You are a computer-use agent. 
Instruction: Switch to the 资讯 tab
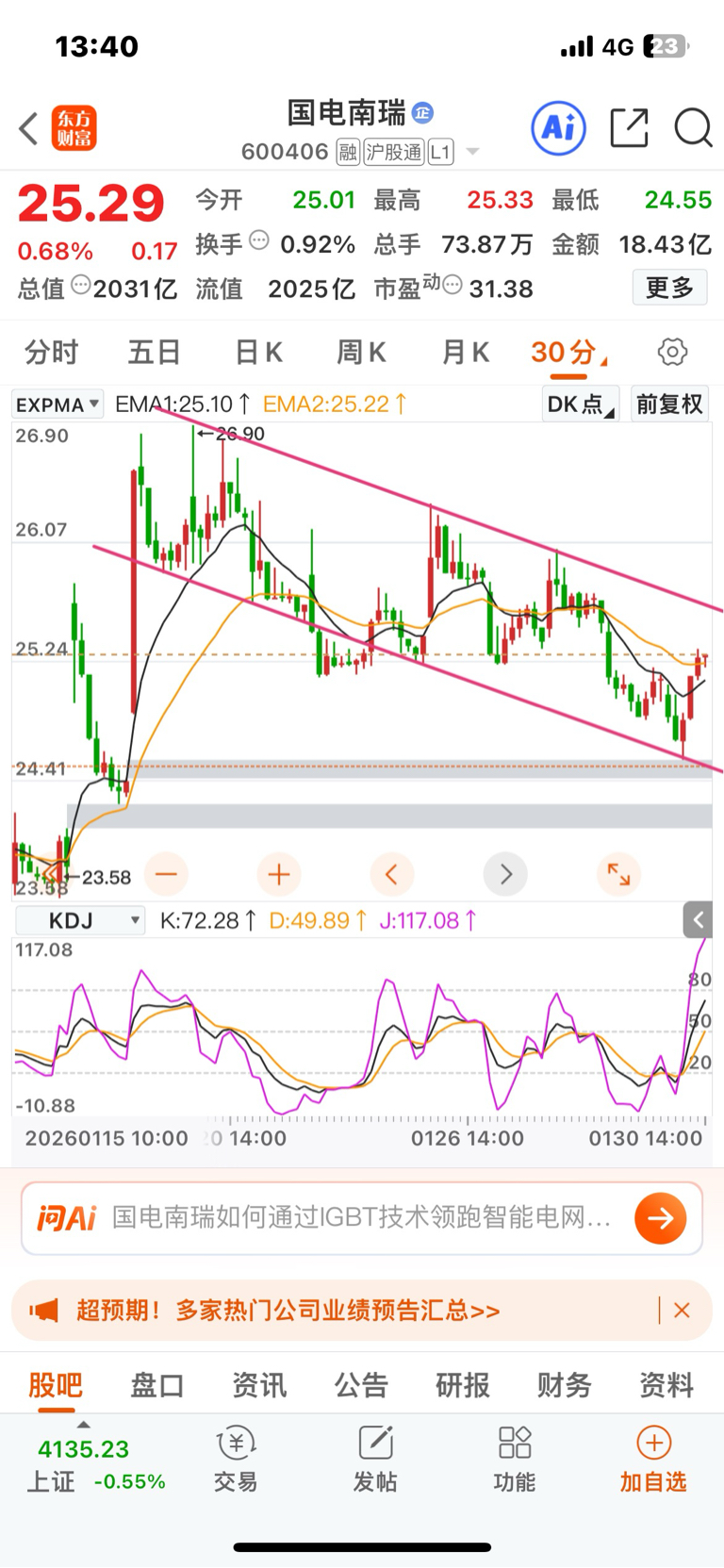tap(259, 1385)
